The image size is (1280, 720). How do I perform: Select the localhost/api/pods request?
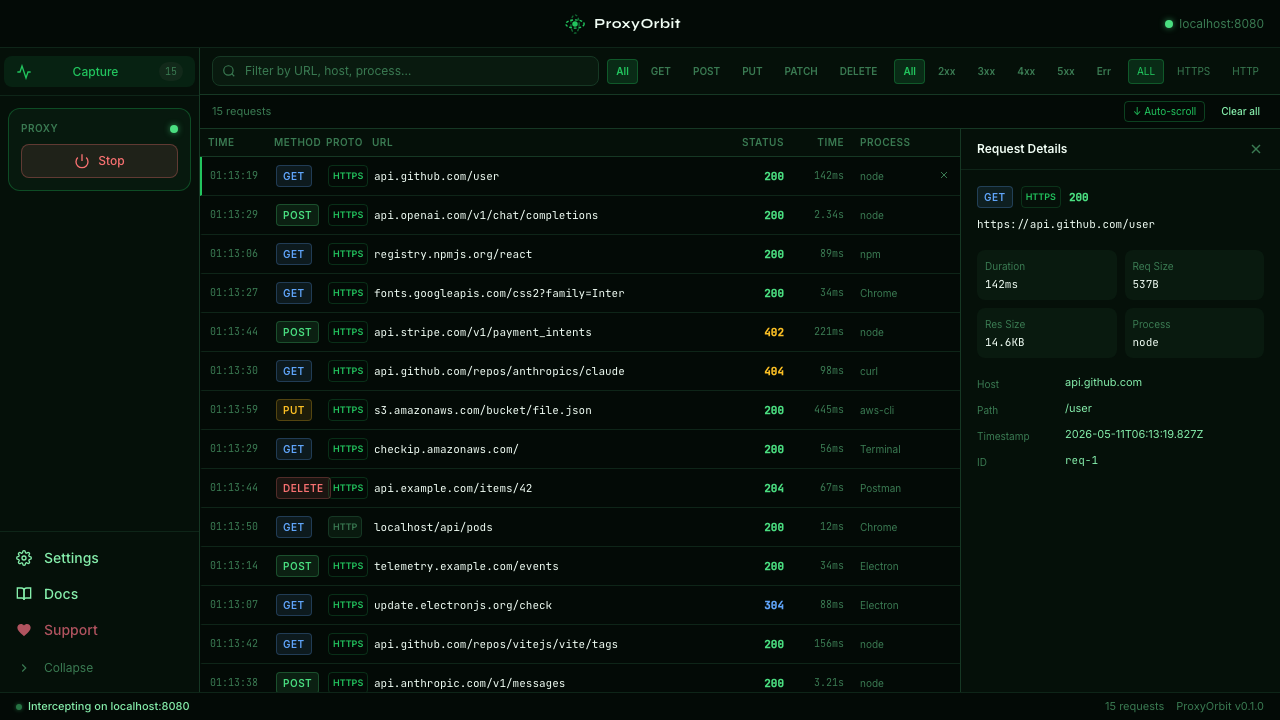580,527
